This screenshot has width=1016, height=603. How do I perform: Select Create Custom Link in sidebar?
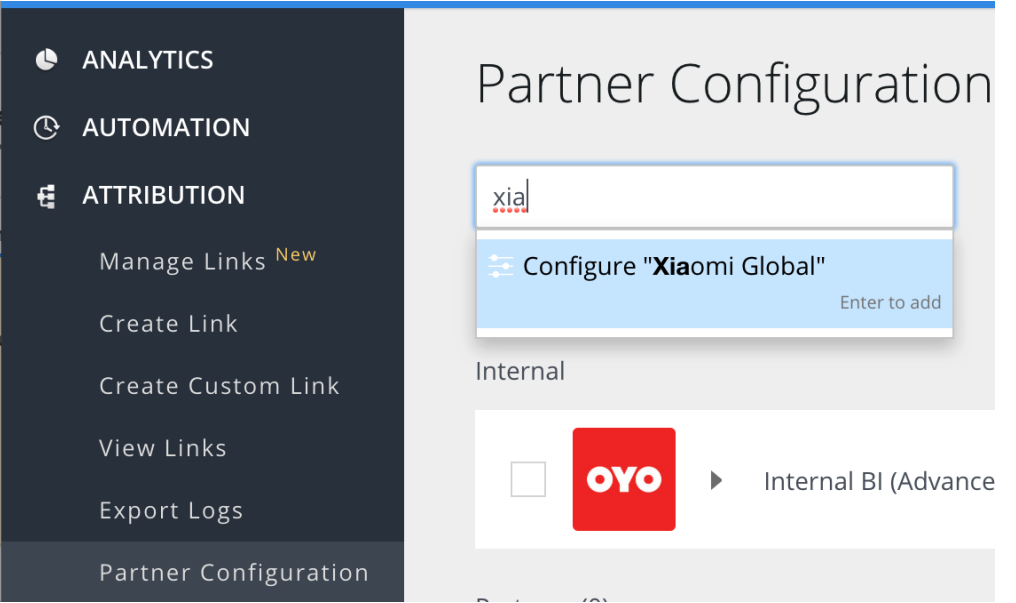219,386
